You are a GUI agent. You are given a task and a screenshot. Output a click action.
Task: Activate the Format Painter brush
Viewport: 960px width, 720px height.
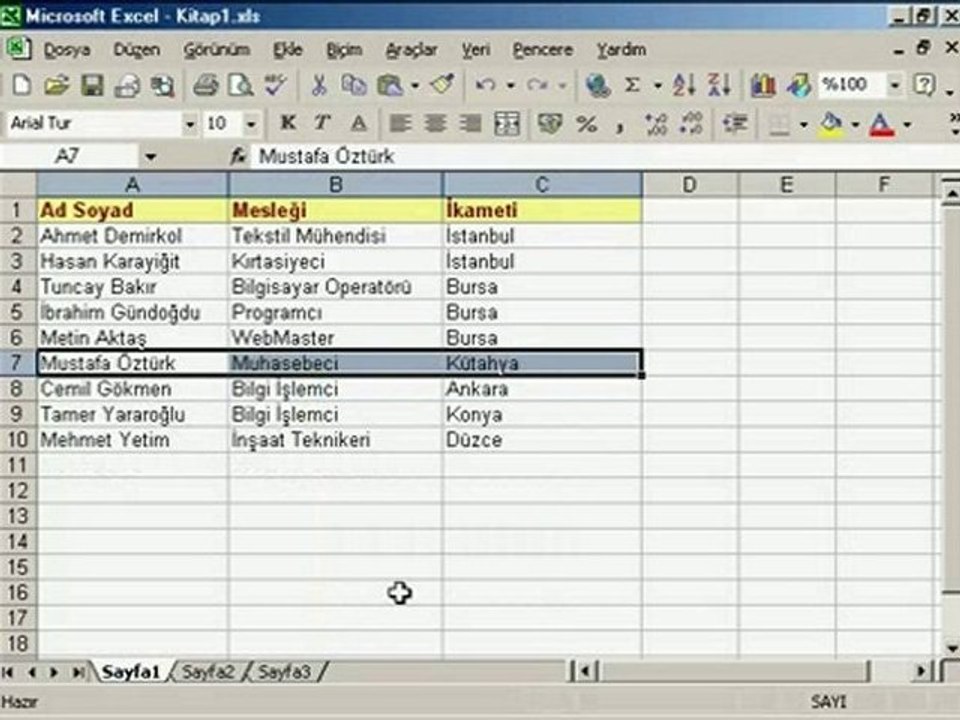(443, 85)
